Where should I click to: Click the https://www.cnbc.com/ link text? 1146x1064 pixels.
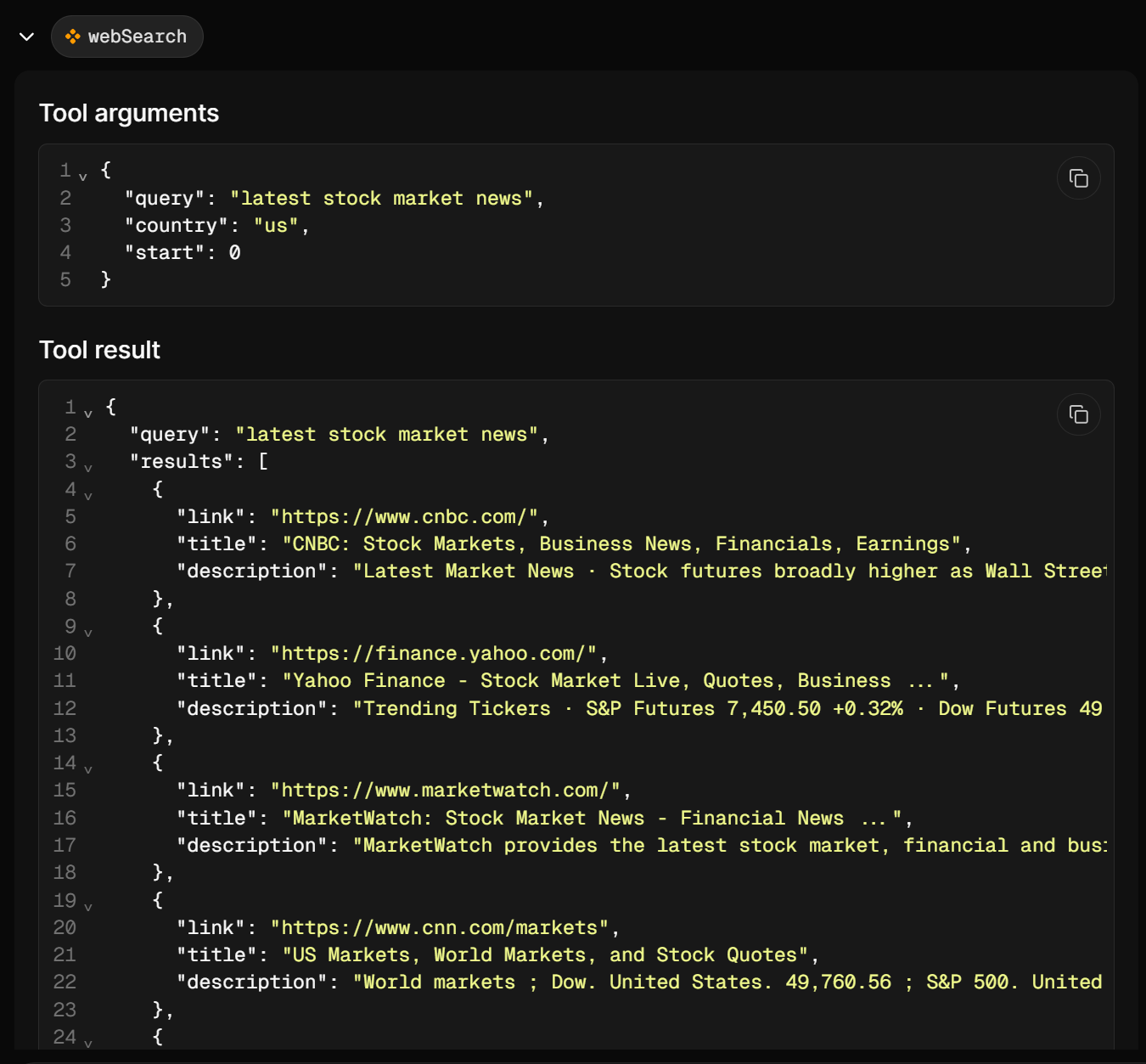[x=404, y=516]
